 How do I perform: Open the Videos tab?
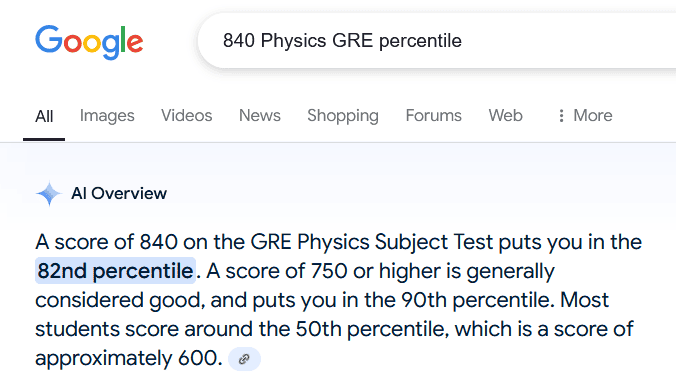[x=187, y=116]
